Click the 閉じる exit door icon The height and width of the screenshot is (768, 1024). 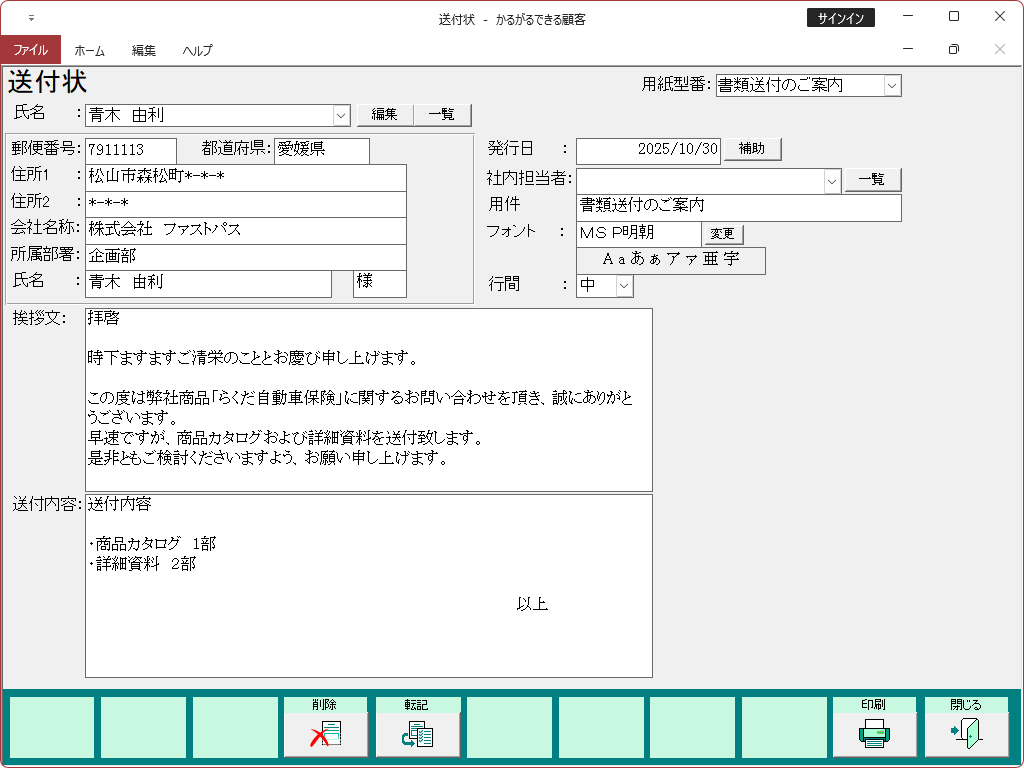point(966,734)
